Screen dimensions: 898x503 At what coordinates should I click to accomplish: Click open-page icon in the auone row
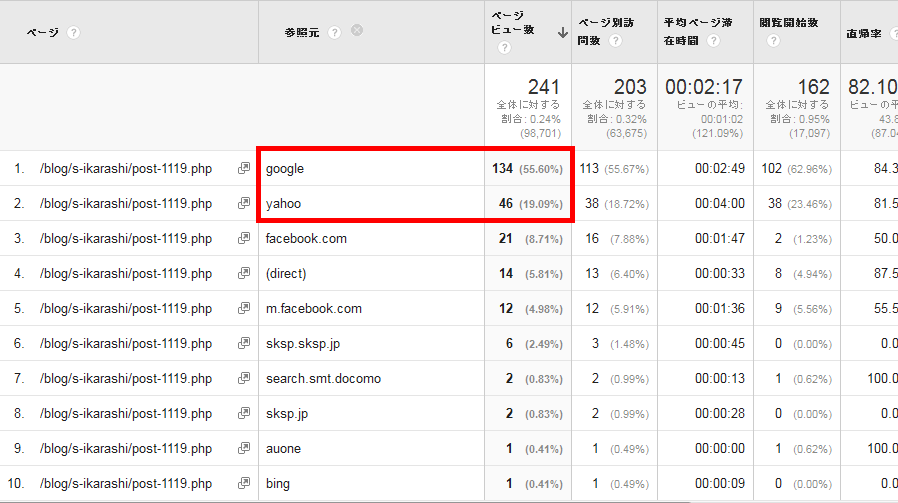[243, 449]
